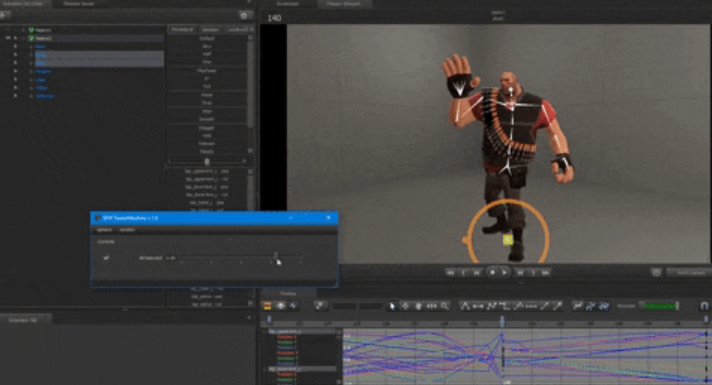
Task: Select the Procedural presets tab
Action: (182, 29)
